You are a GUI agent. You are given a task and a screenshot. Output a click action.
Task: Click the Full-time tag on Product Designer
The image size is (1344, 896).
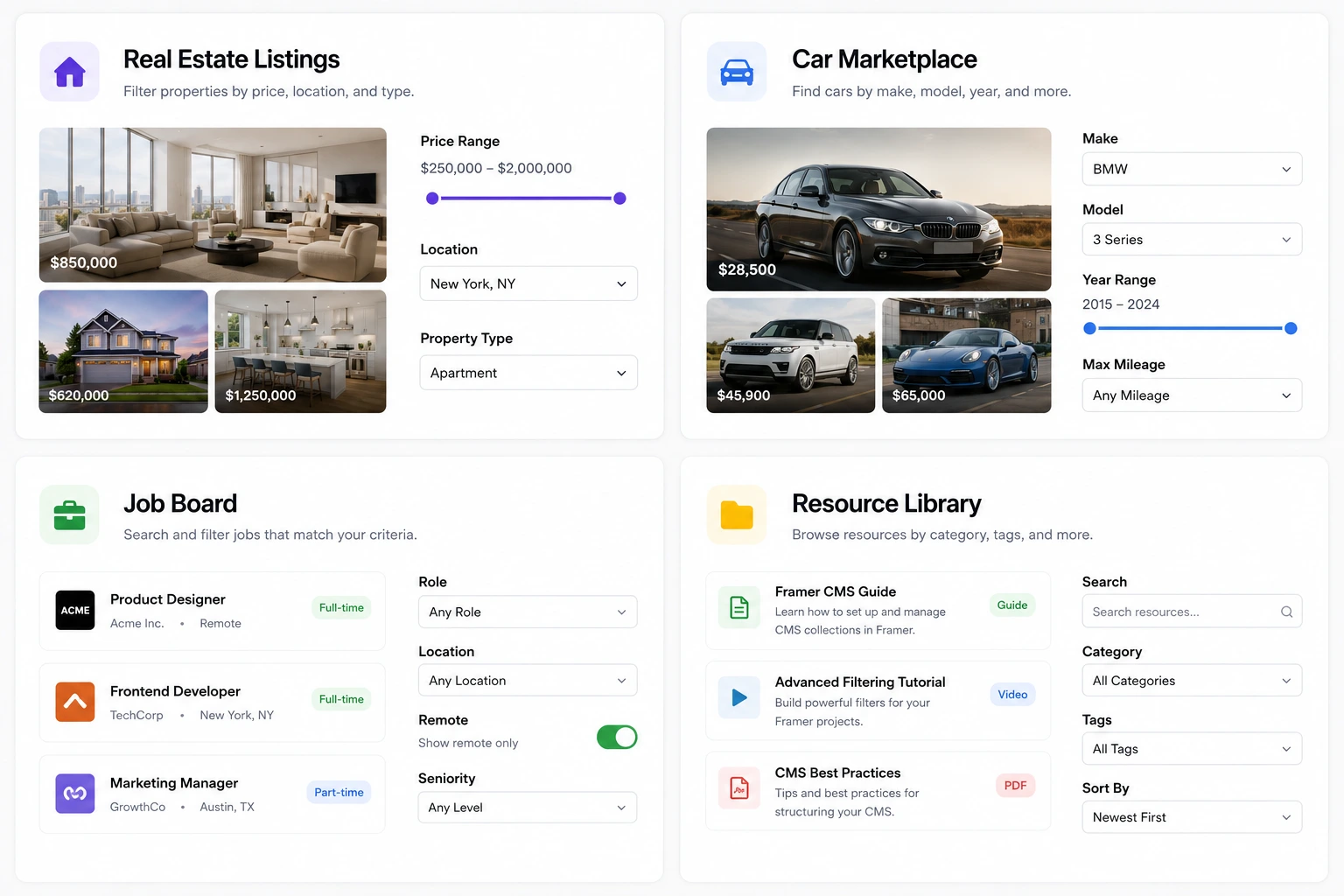pyautogui.click(x=341, y=607)
